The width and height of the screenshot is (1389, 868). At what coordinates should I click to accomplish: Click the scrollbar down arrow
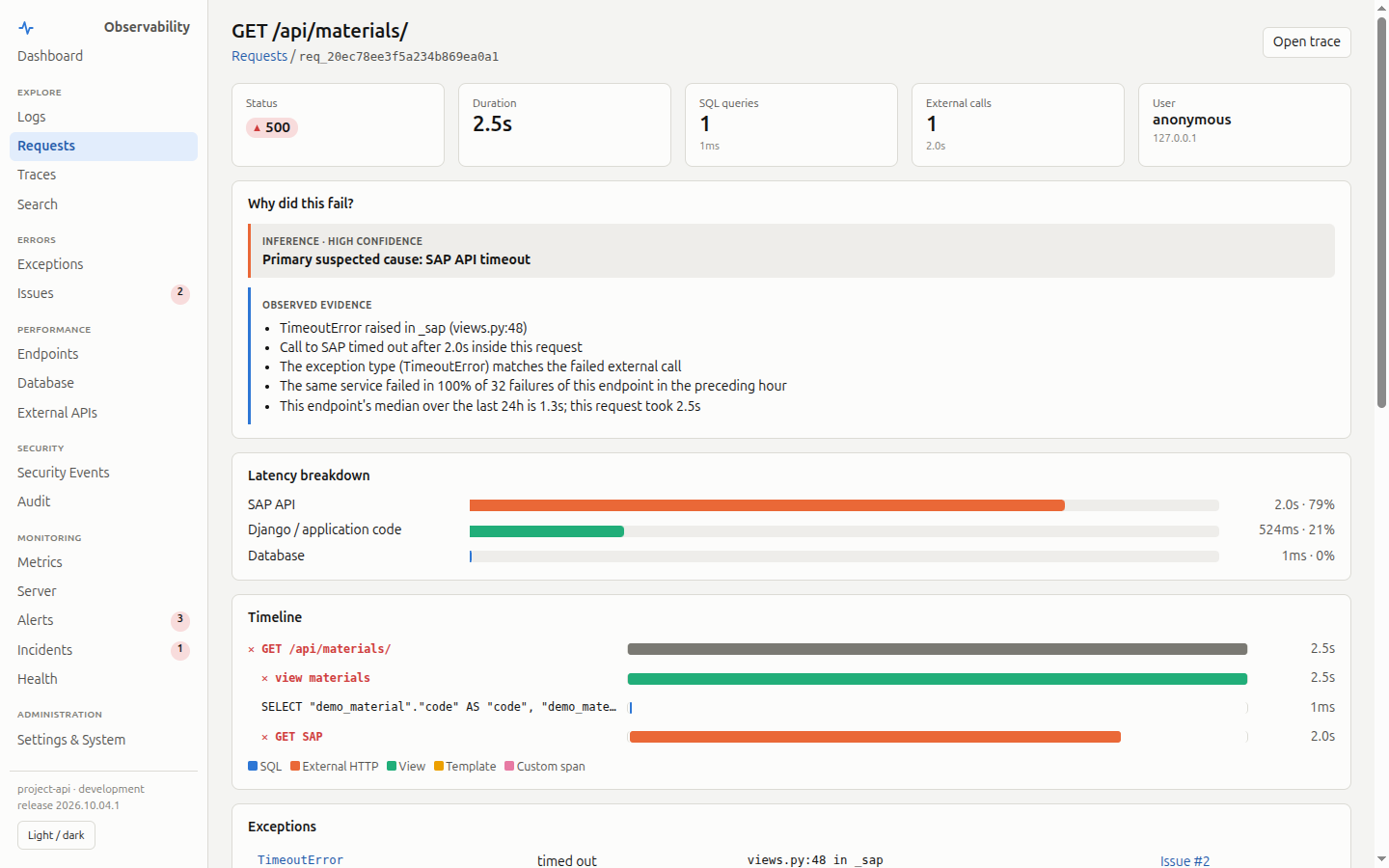coord(1381,859)
